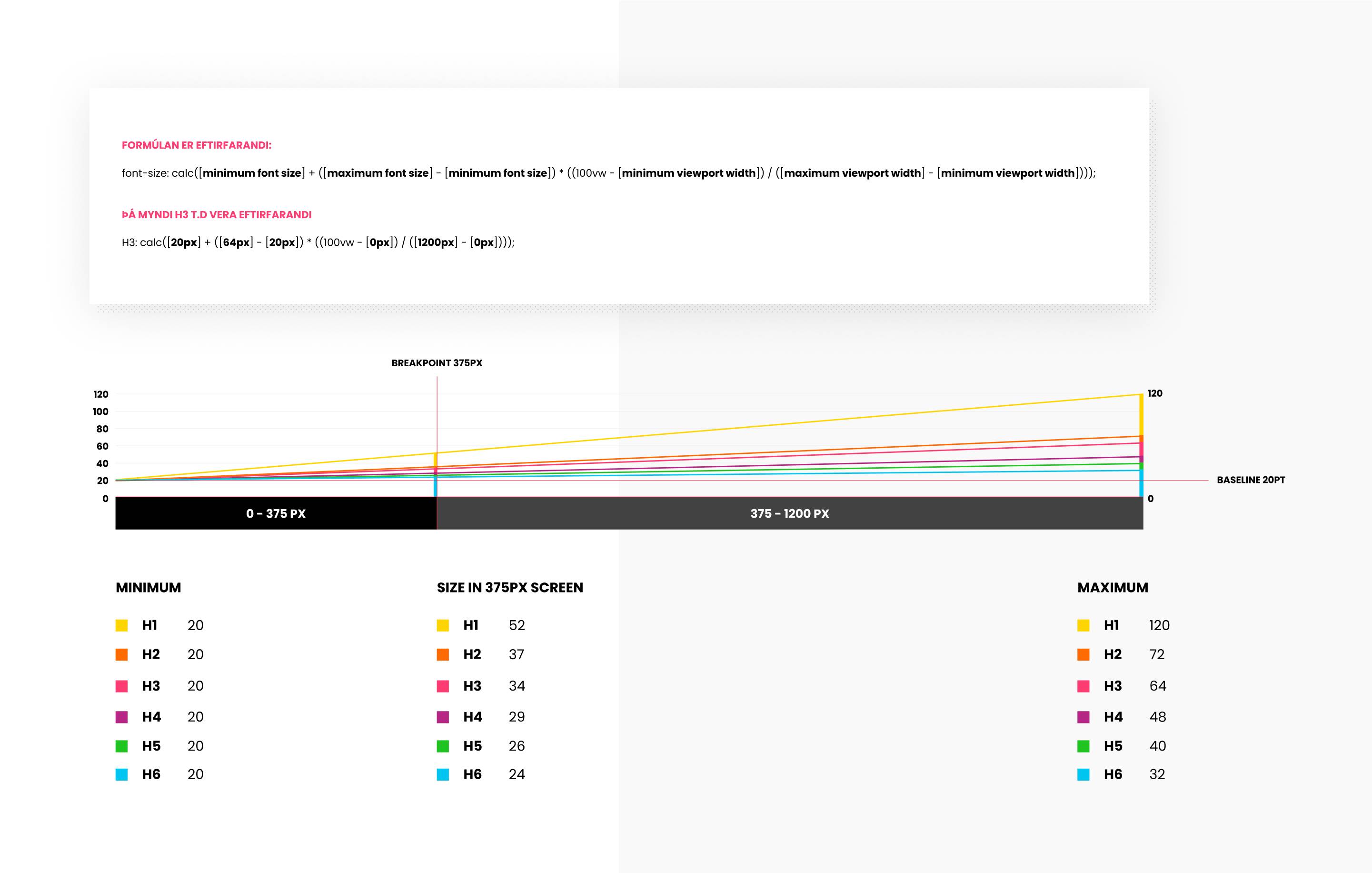Click the BASELINE 20PT label
Viewport: 1372px width, 873px height.
pyautogui.click(x=1251, y=480)
